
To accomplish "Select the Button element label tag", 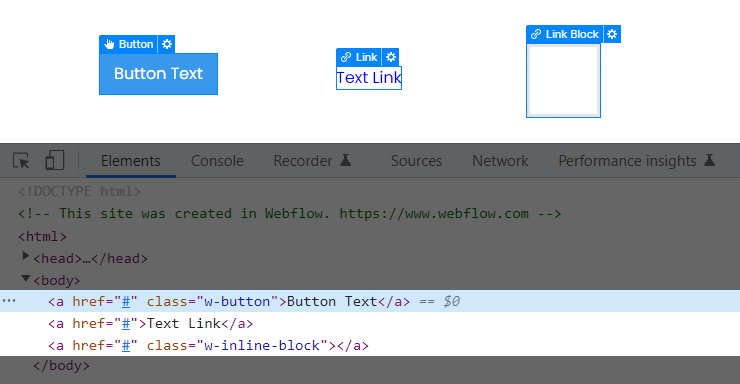I will [129, 44].
